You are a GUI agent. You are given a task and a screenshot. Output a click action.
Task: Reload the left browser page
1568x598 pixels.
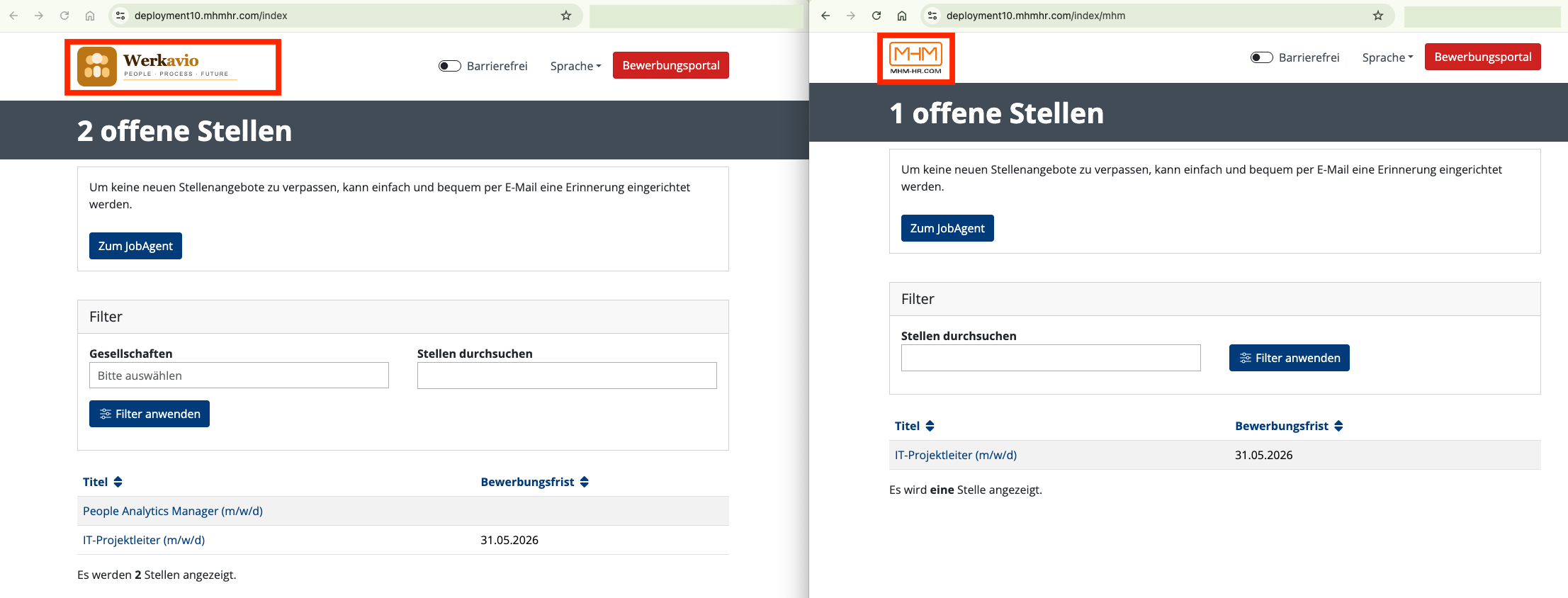pos(64,16)
